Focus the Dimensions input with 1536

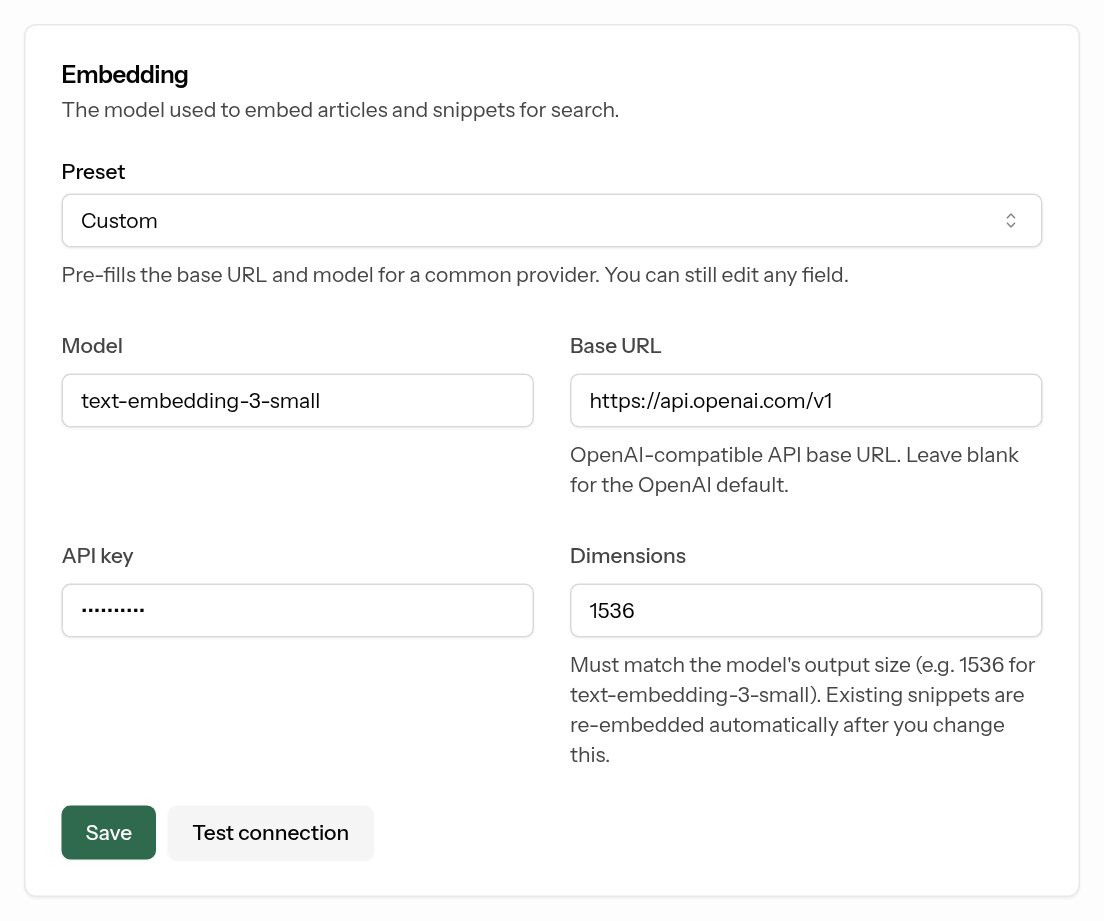click(805, 610)
